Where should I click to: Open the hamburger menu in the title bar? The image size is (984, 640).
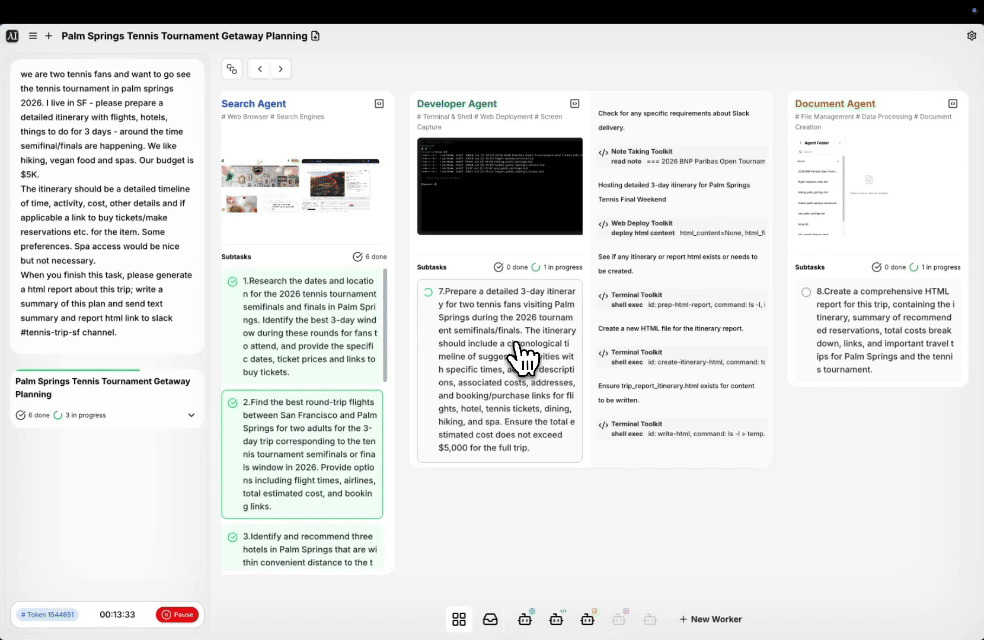pos(33,36)
